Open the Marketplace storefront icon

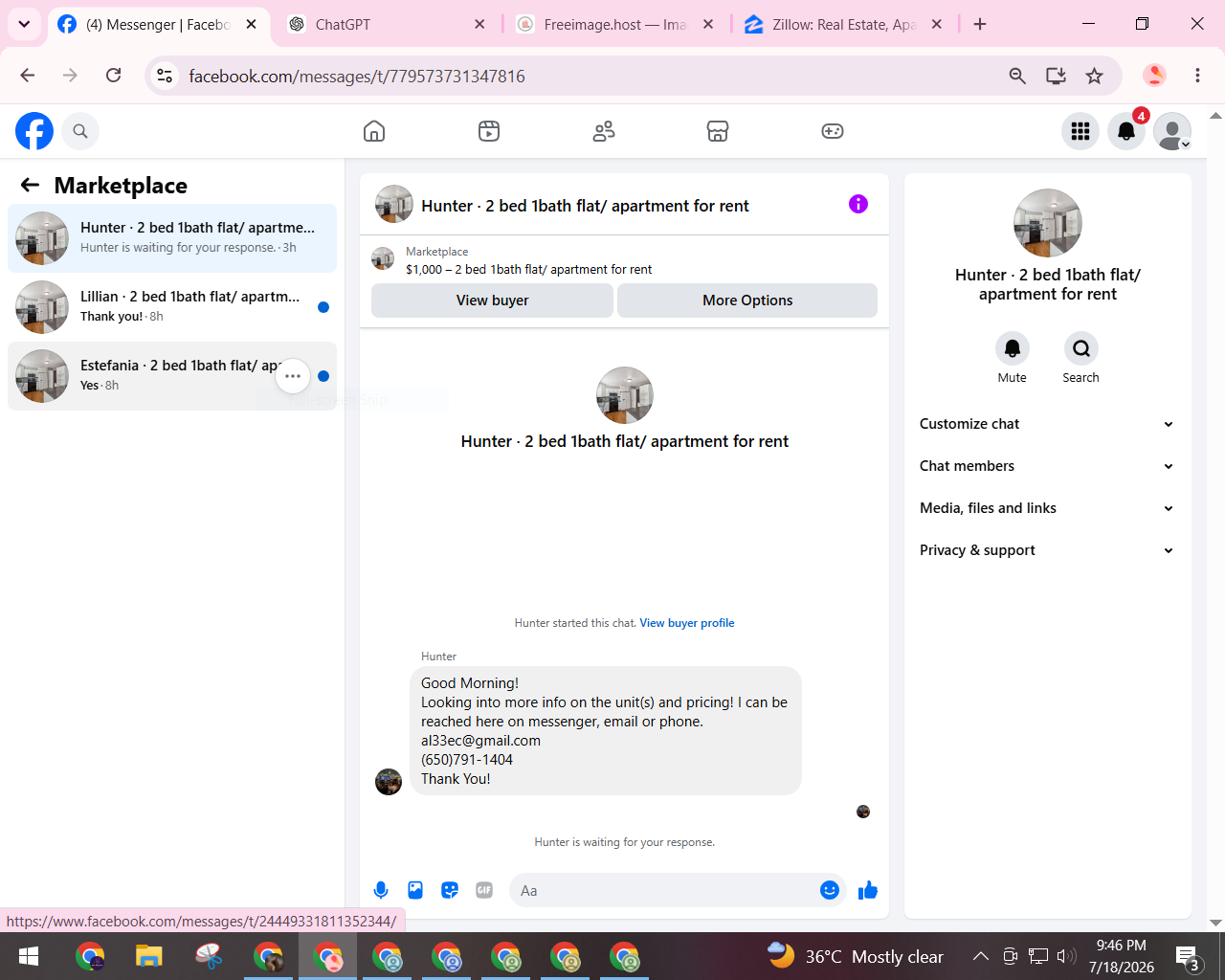tap(718, 131)
